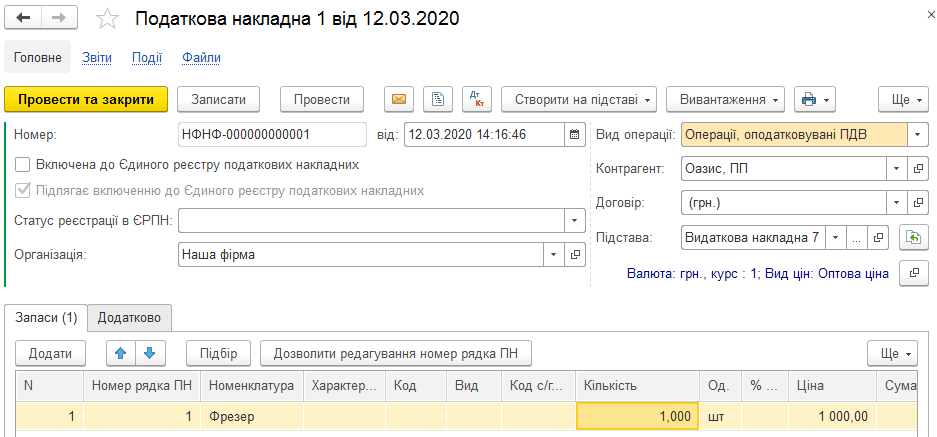Go back with the left arrow button
The width and height of the screenshot is (937, 437).
(x=24, y=18)
